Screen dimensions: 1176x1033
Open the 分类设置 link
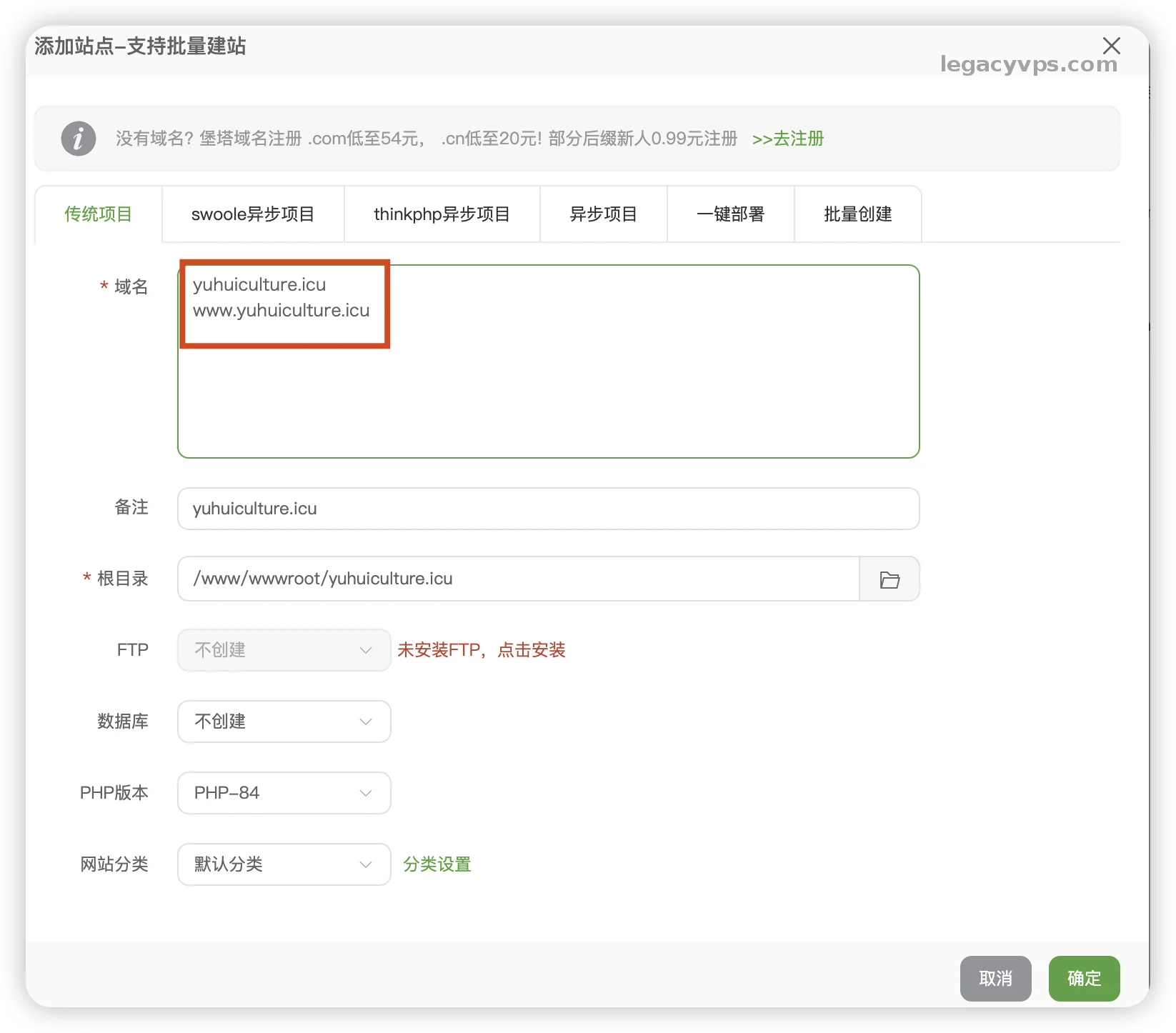437,864
